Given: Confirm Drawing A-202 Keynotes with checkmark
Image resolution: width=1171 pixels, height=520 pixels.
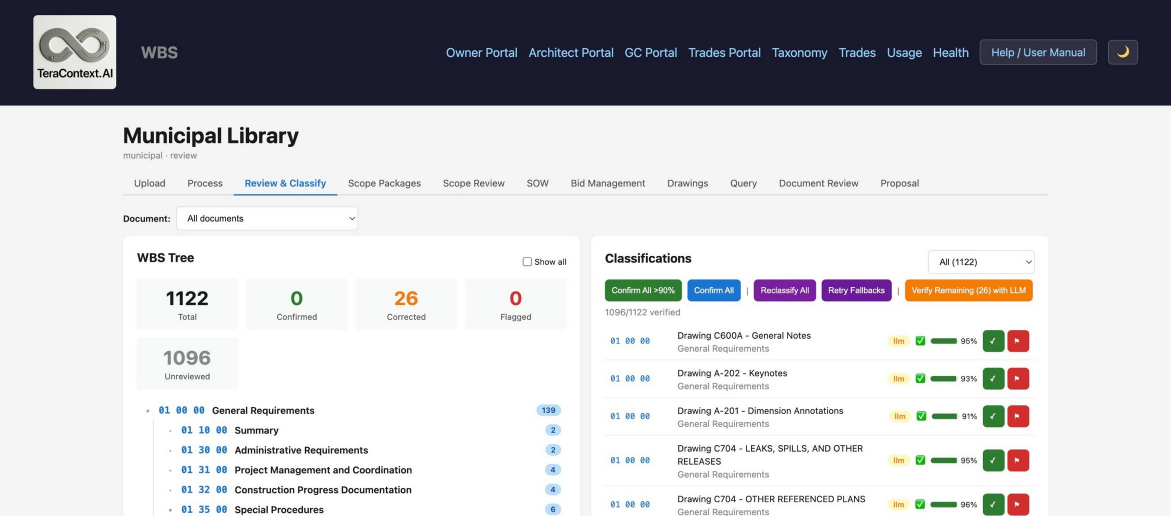Looking at the screenshot, I should click(x=993, y=379).
